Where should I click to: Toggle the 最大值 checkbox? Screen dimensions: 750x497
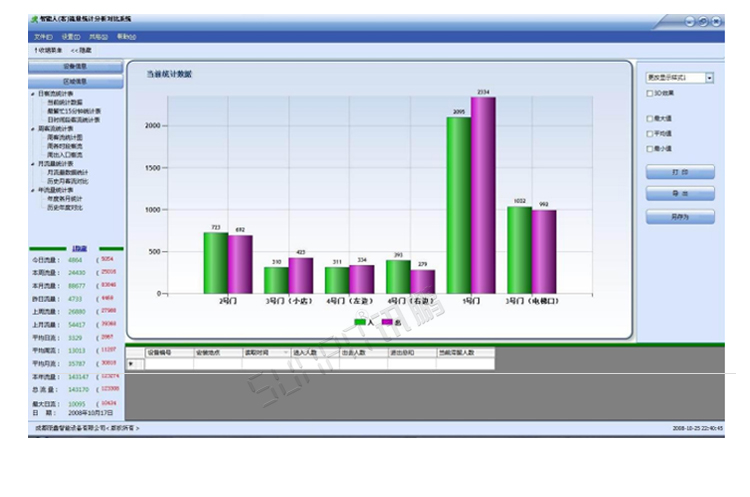click(650, 119)
